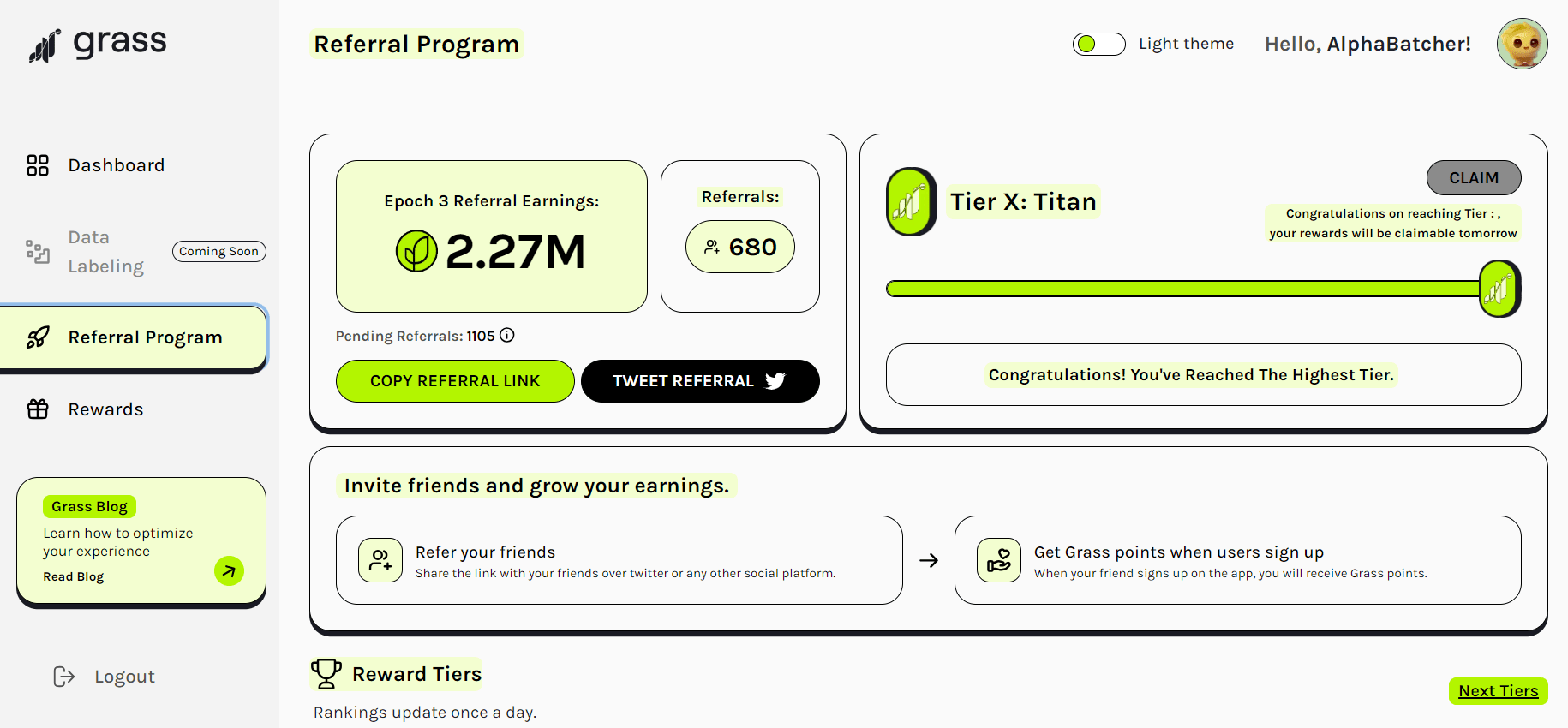Toggle the Light theme switch

point(1099,44)
